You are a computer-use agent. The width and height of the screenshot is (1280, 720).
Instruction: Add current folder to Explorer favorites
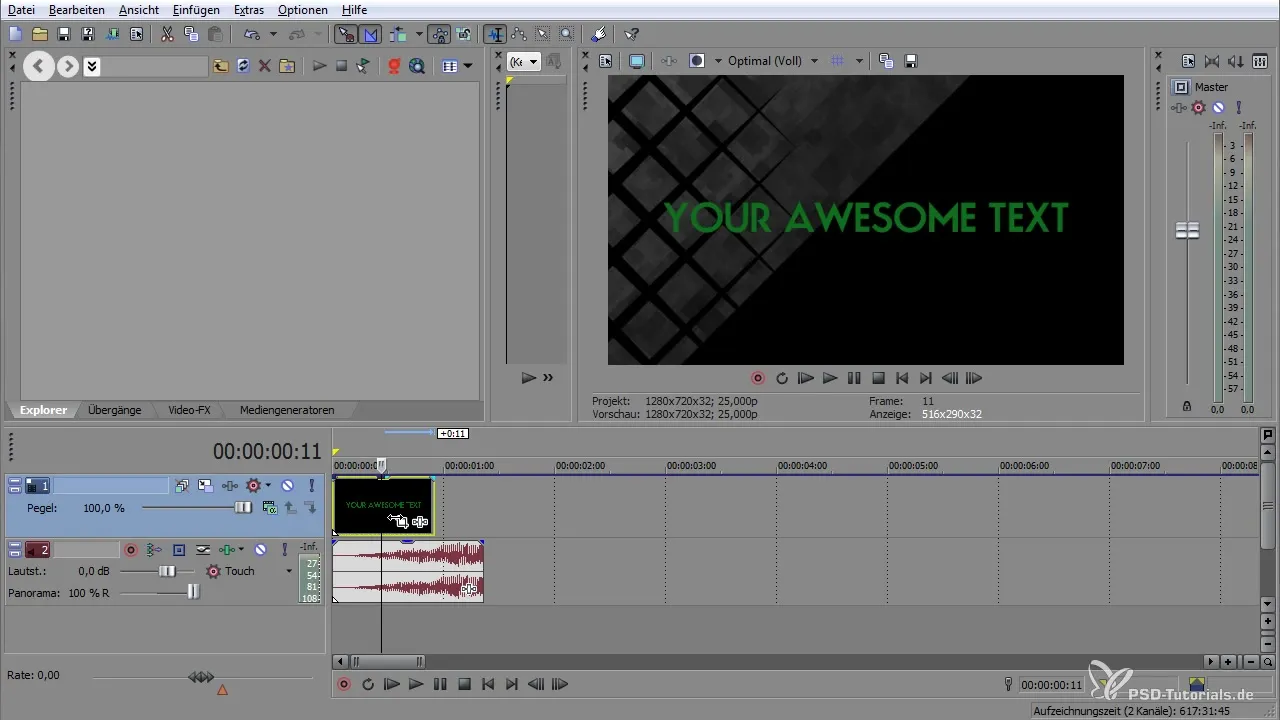click(287, 66)
